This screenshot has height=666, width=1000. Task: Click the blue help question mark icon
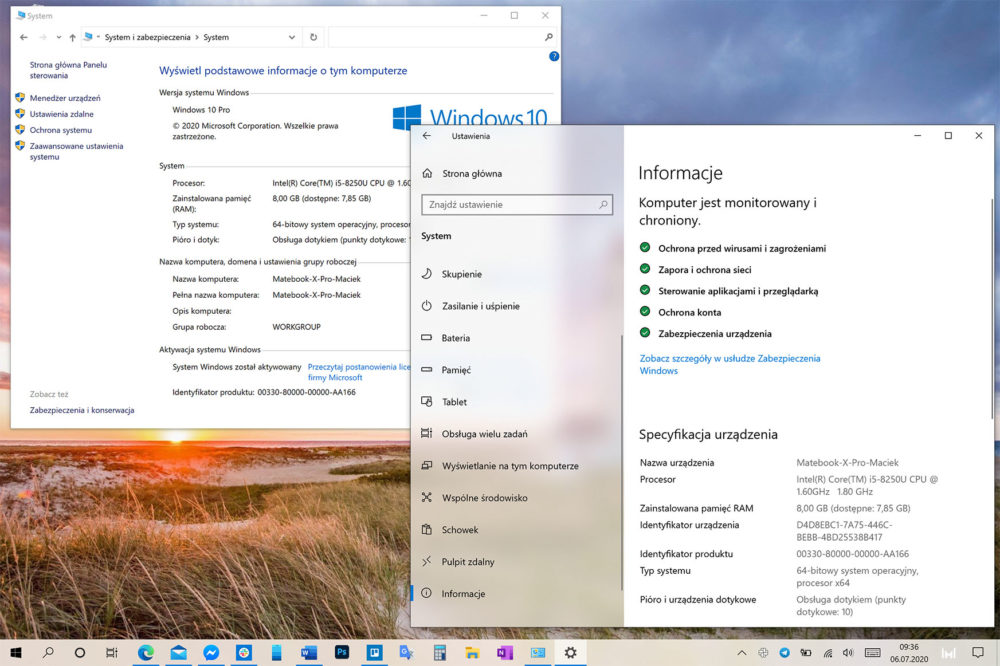point(554,57)
